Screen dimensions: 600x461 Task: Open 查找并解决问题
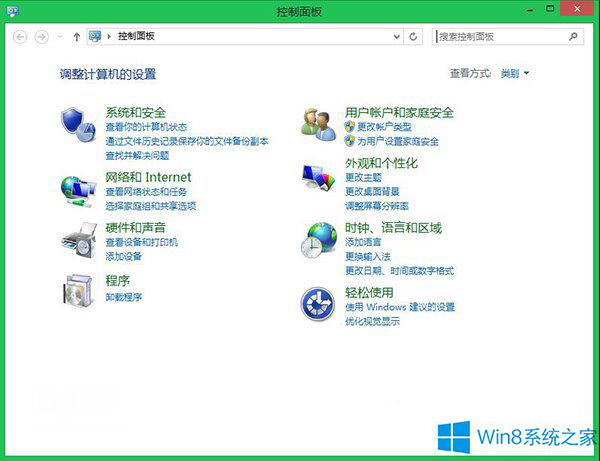click(x=137, y=155)
